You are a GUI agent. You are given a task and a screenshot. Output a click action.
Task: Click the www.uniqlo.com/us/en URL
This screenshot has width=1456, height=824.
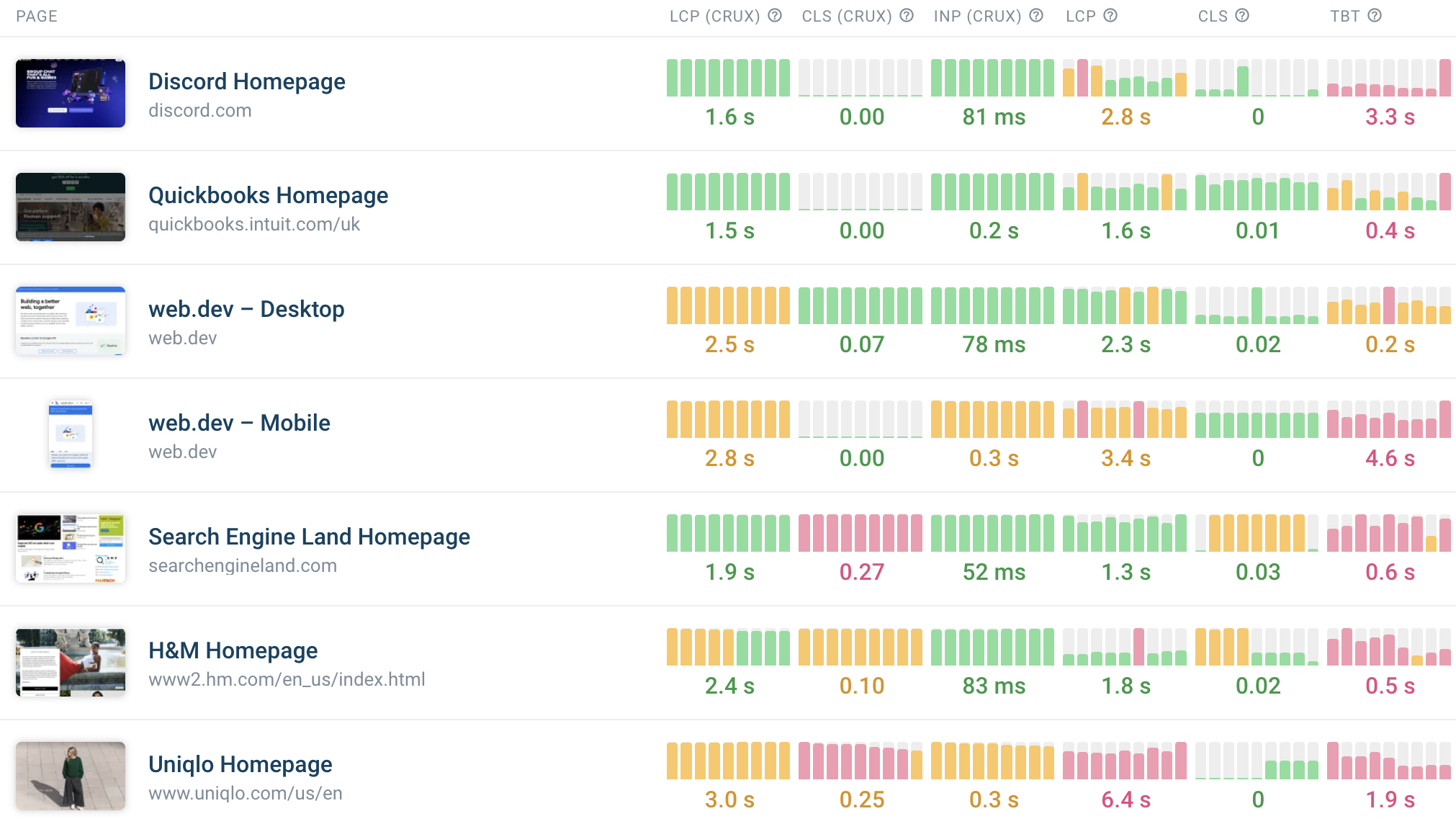[246, 793]
